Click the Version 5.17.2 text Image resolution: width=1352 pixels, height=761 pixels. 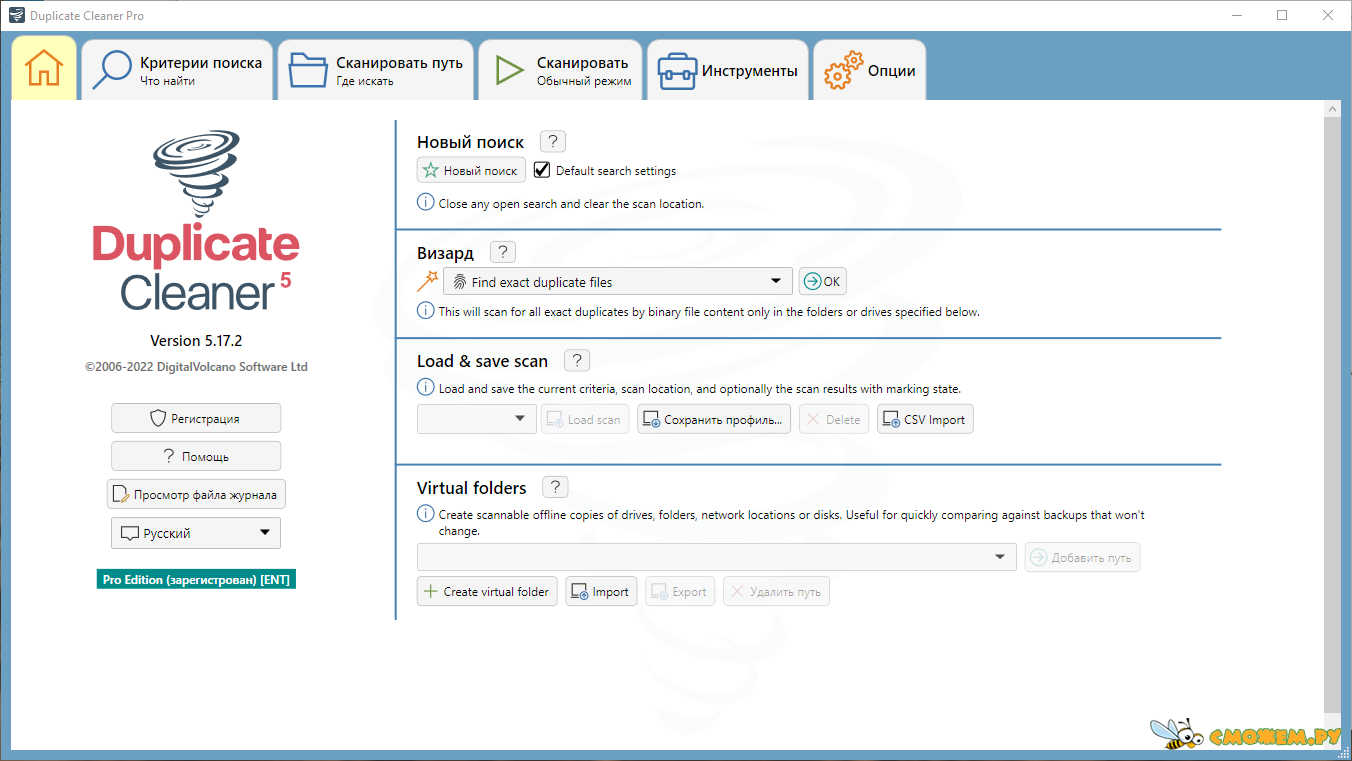pos(196,340)
